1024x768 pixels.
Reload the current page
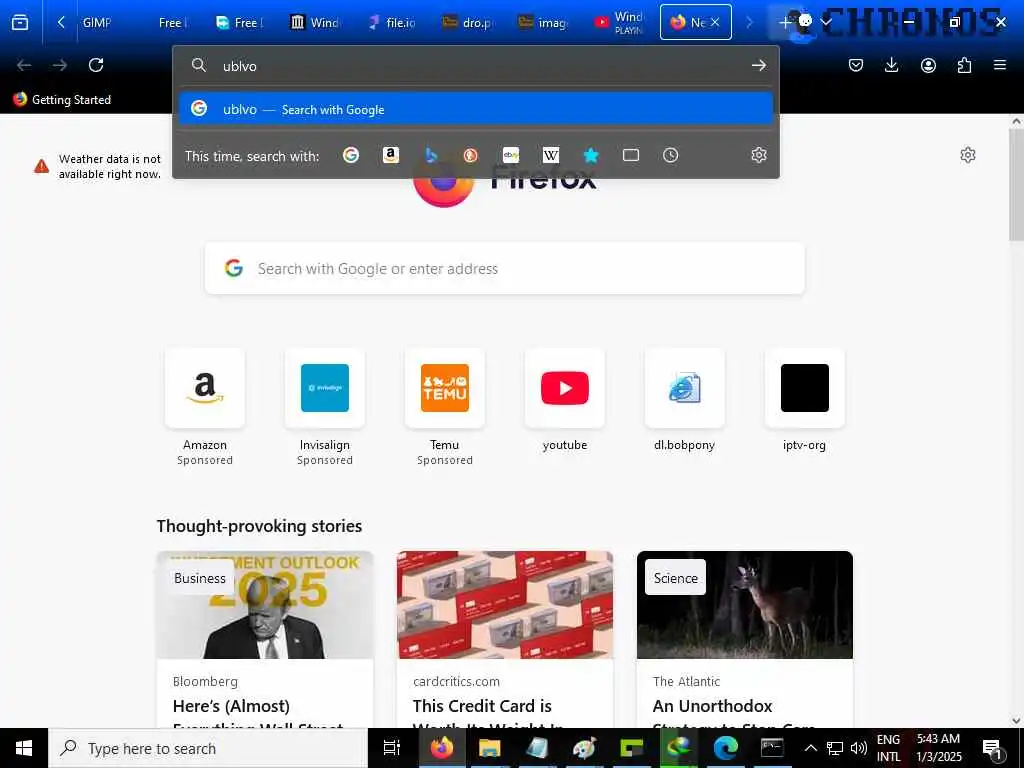96,65
